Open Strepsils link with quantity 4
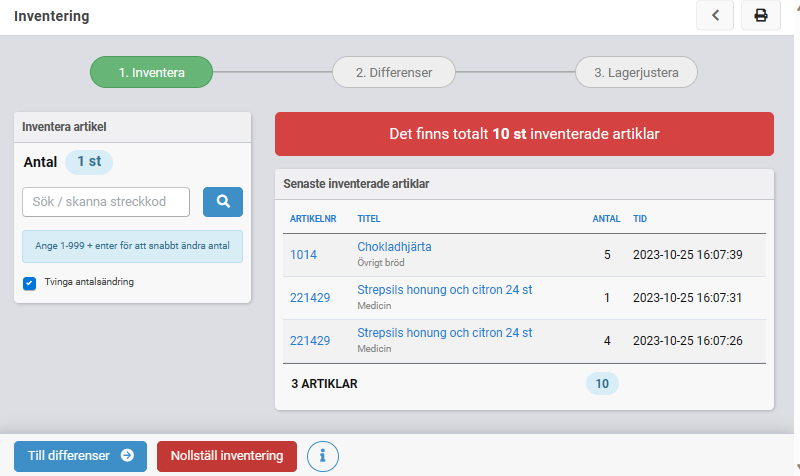This screenshot has width=800, height=476. coord(444,333)
